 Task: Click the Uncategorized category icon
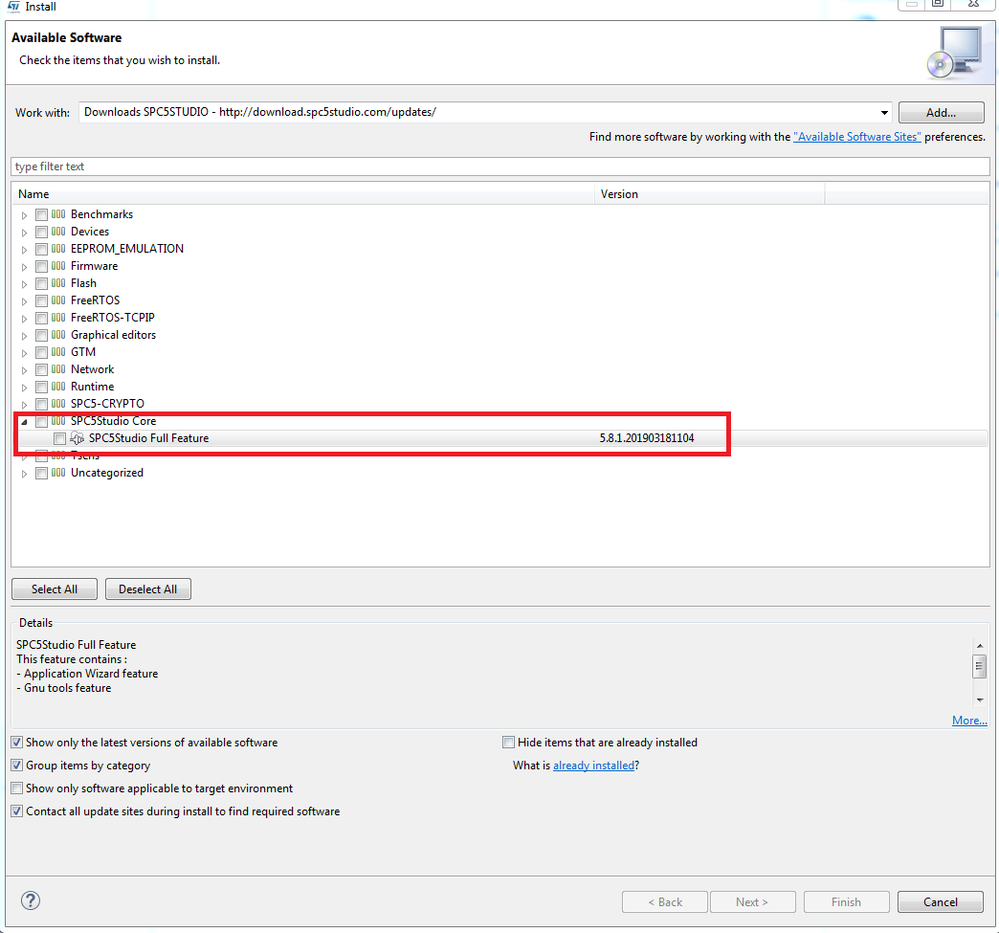point(58,473)
